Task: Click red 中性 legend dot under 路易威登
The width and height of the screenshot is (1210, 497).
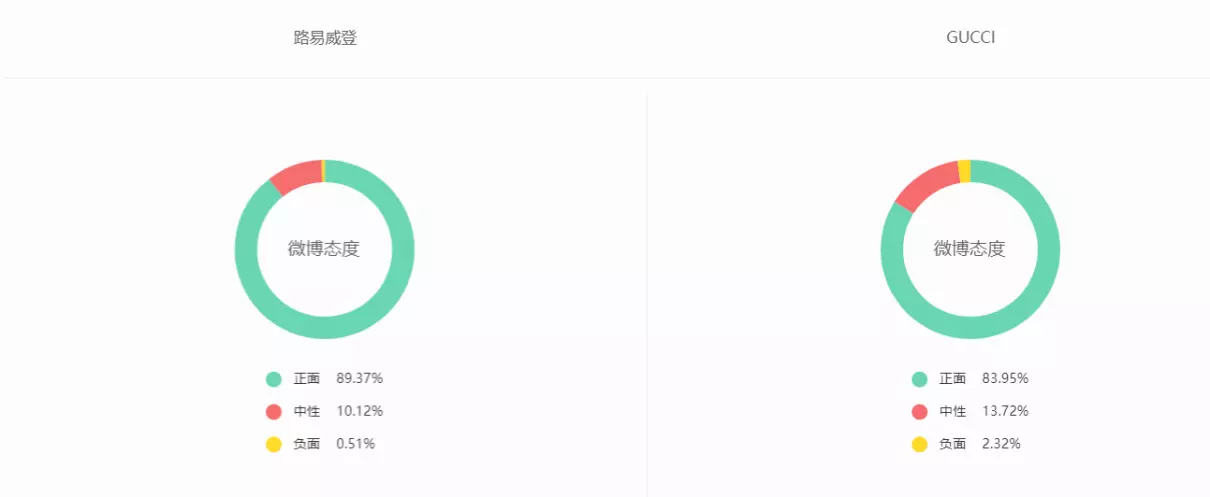Action: (x=274, y=411)
